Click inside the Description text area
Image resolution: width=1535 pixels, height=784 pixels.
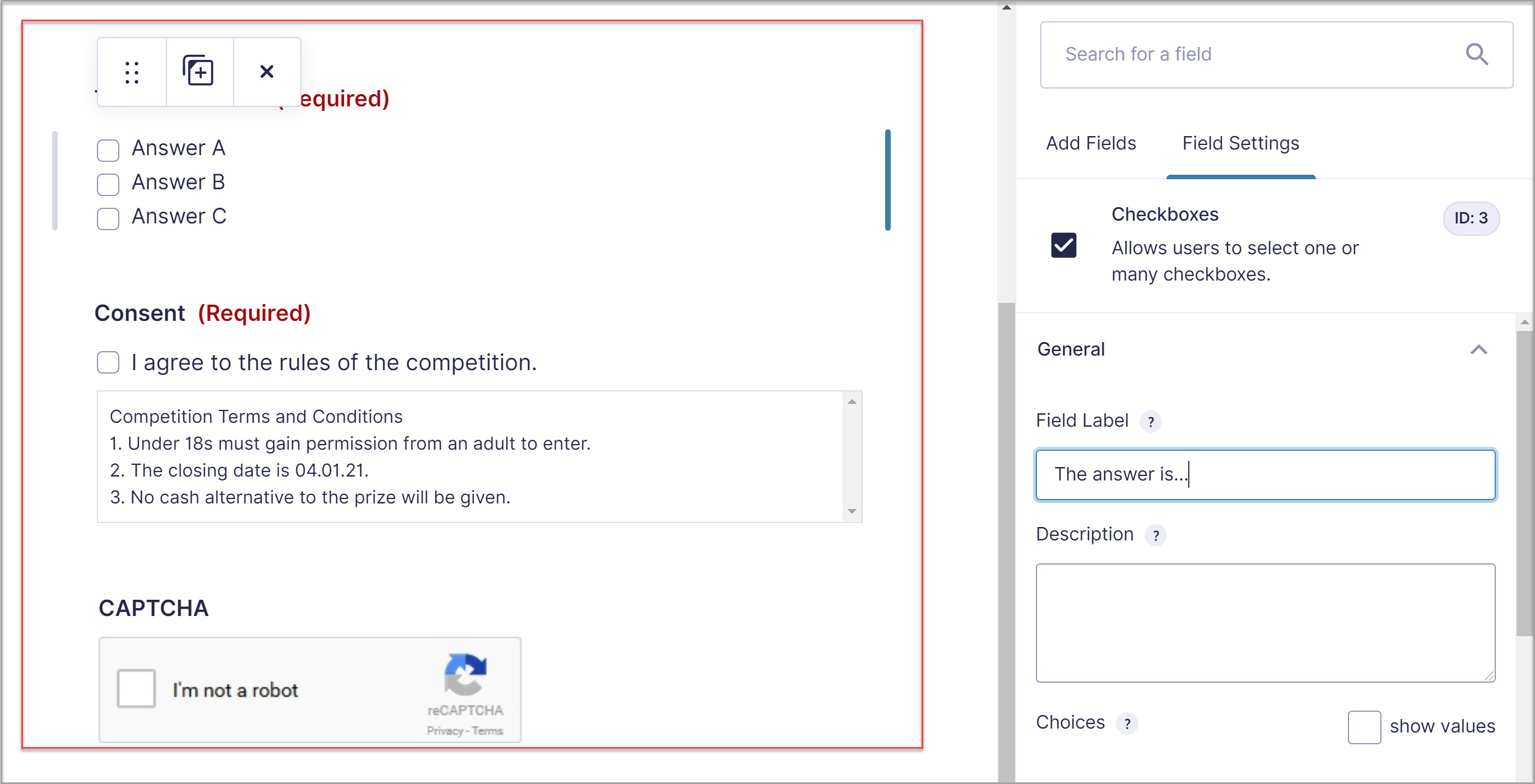[1265, 623]
